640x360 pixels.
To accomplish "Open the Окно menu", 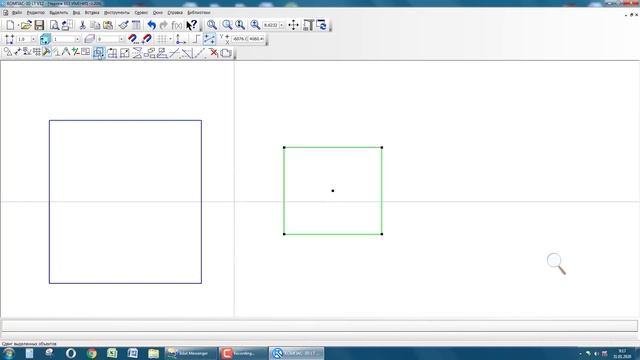I will coord(158,13).
